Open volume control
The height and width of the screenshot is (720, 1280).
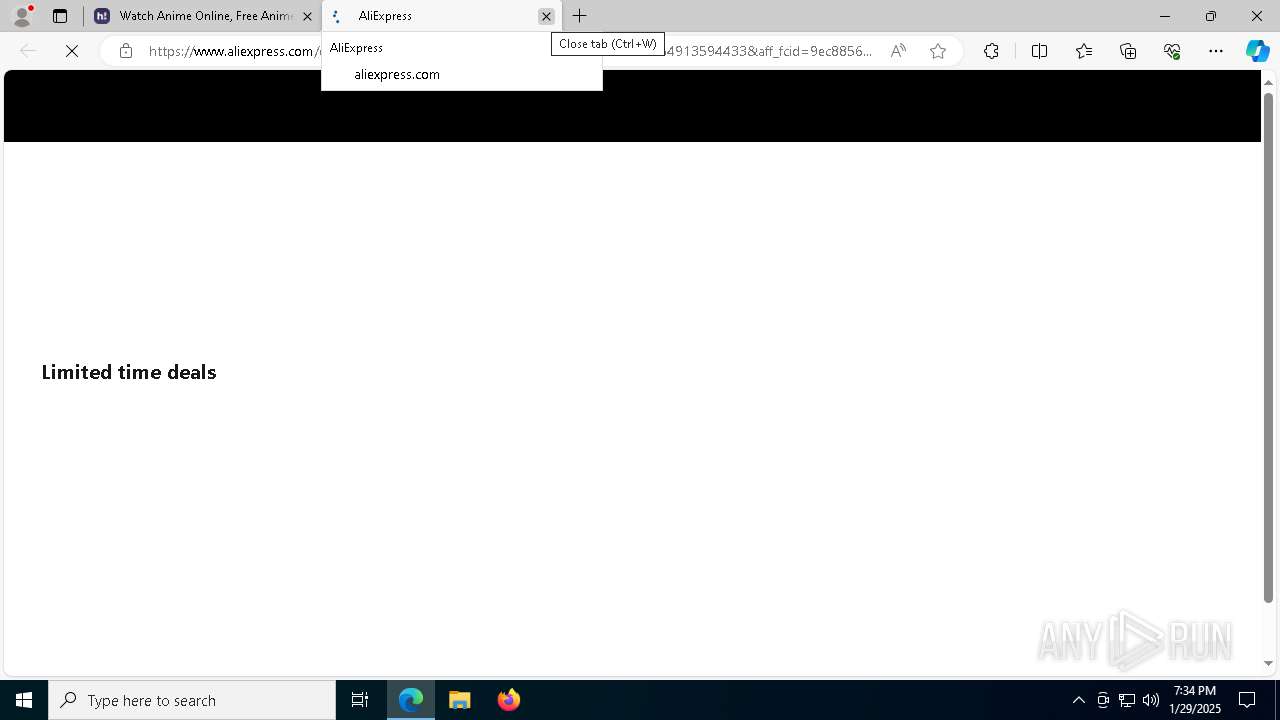[1151, 700]
